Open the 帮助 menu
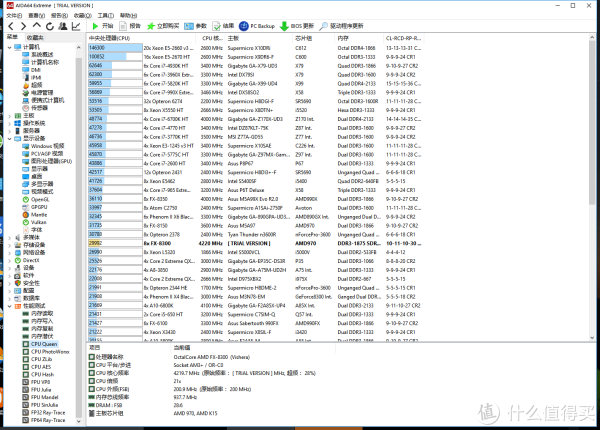The width and height of the screenshot is (600, 430). (129, 15)
